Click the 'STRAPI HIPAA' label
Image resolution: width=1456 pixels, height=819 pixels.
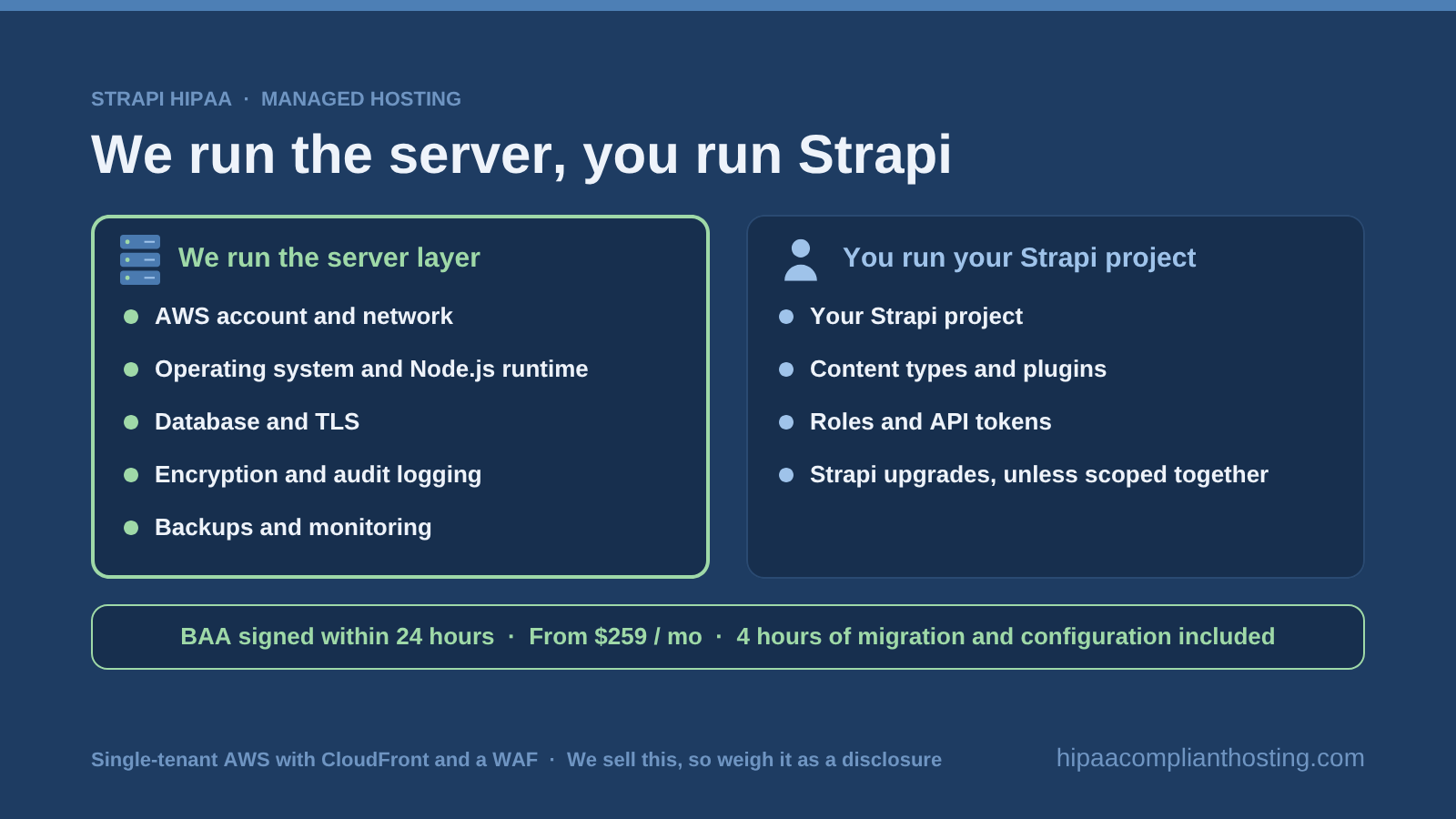161,98
